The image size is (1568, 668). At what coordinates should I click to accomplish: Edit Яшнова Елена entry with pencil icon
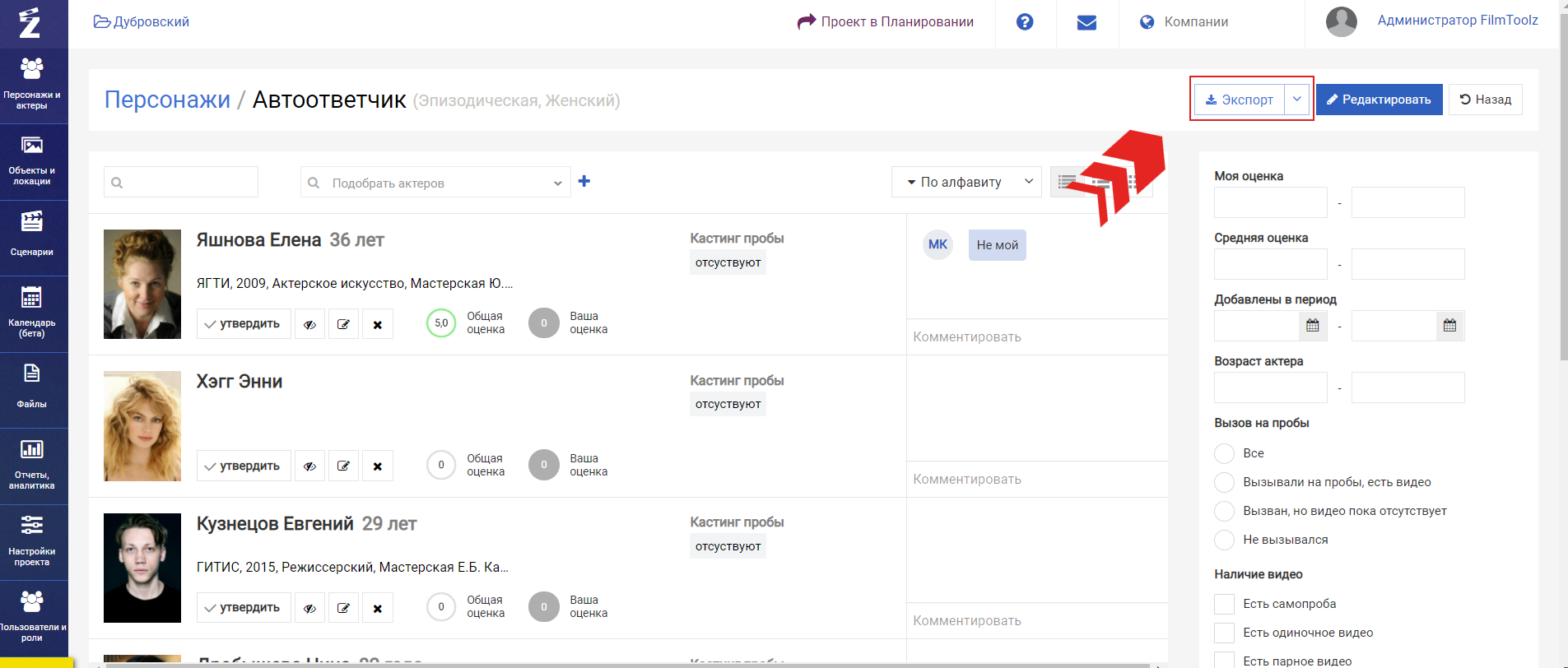(343, 324)
